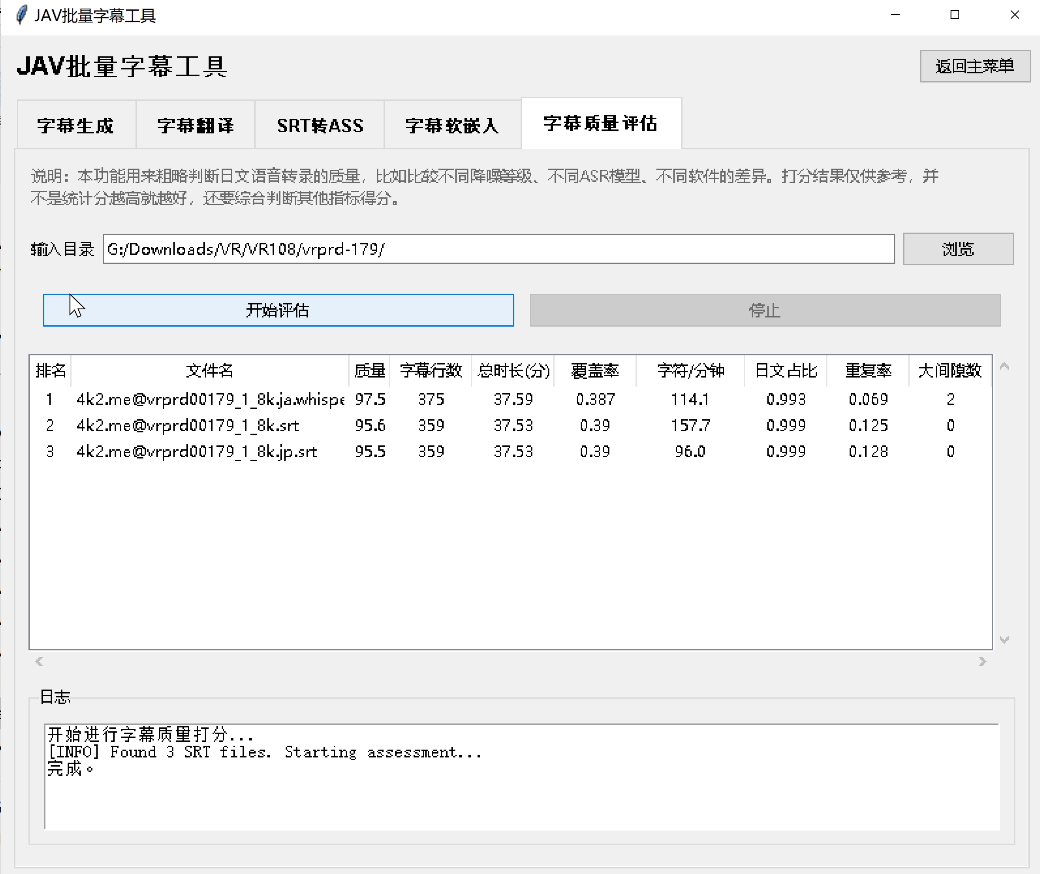Select the 字幕质量评估 tab
The image size is (1040, 874).
pos(601,123)
